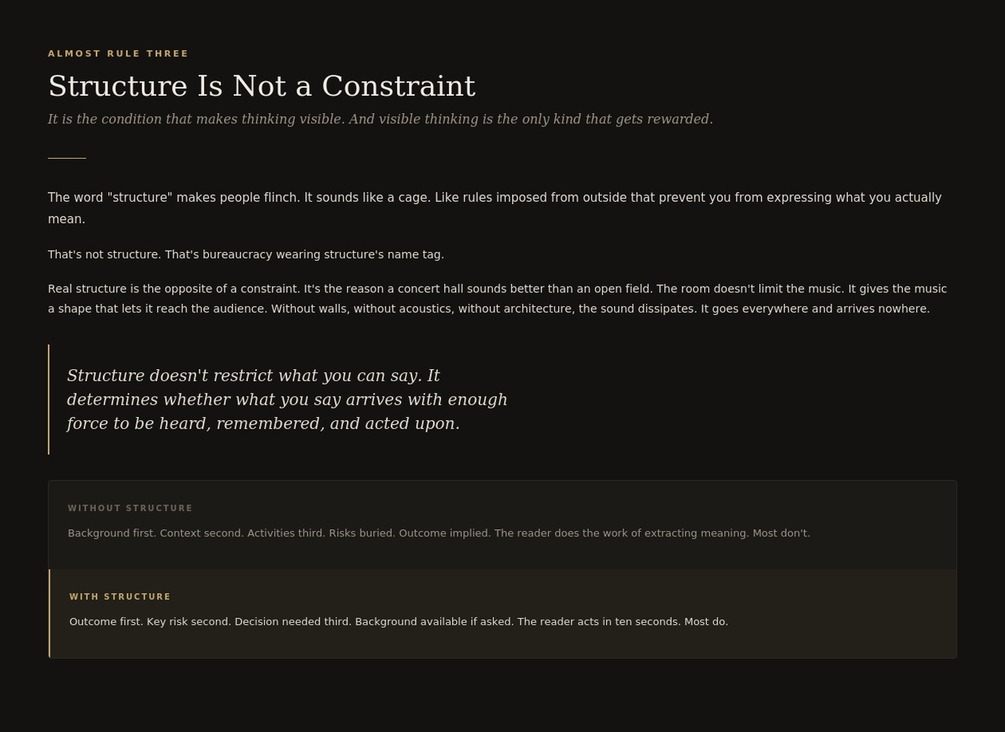Click the 'With Structure' gold label
The image size is (1005, 732).
pos(120,597)
